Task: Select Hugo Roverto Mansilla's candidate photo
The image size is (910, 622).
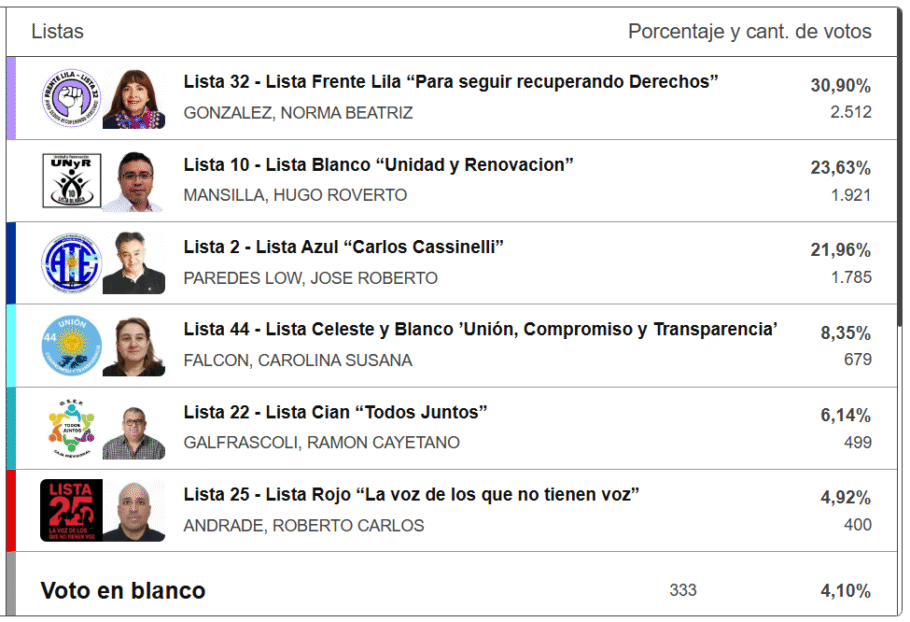Action: click(x=133, y=181)
